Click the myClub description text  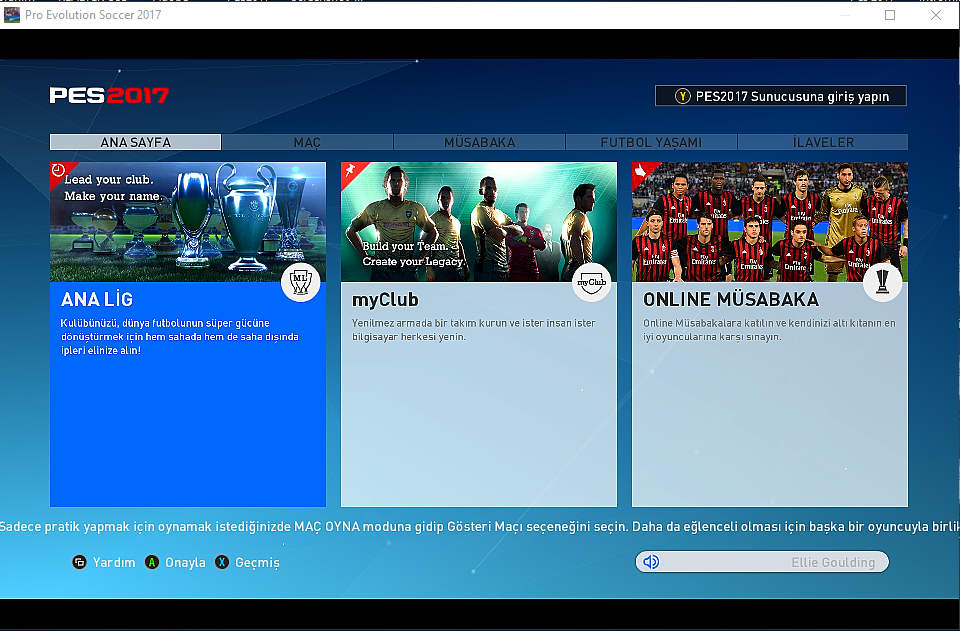click(x=473, y=330)
